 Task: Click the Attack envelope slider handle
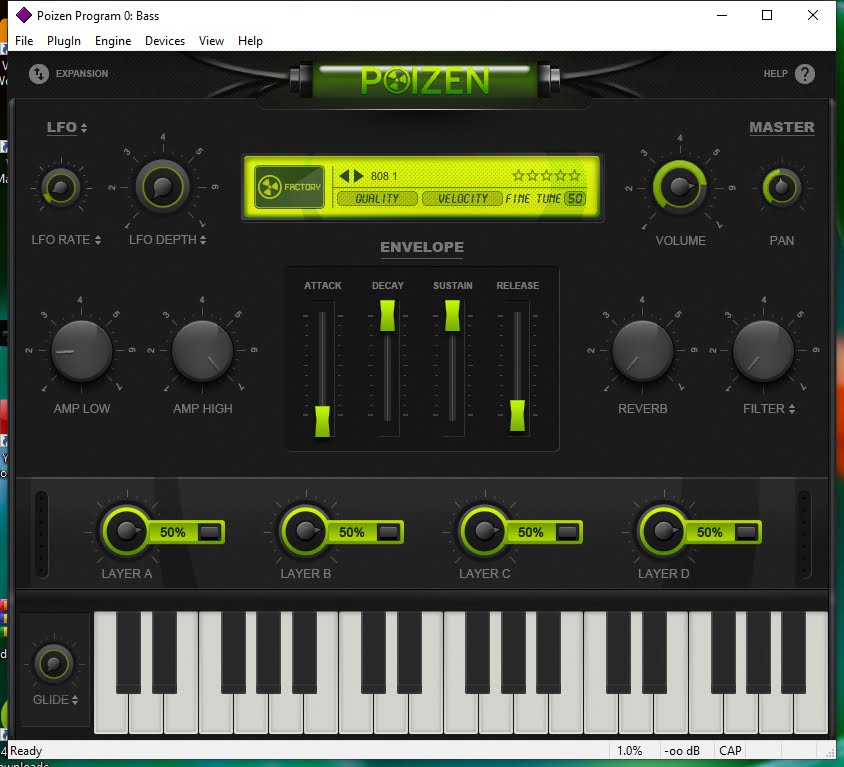[x=322, y=421]
